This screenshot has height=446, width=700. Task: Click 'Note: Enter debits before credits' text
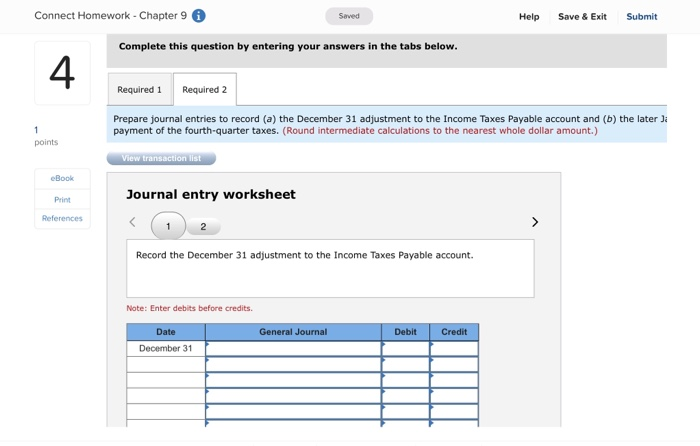189,308
